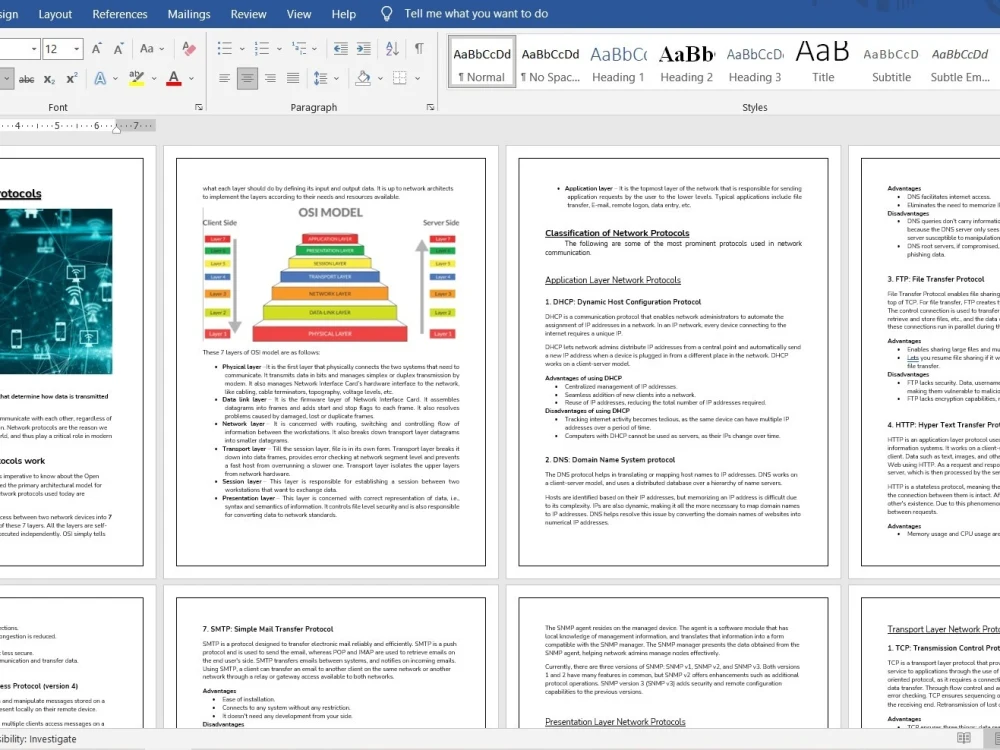1000x750 pixels.
Task: Increase paragraph indent
Action: (x=364, y=48)
